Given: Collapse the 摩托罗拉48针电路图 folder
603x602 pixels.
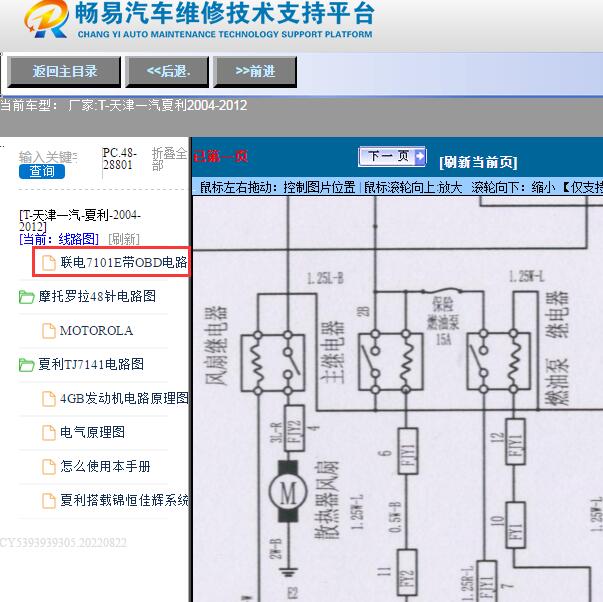Looking at the screenshot, I should pyautogui.click(x=97, y=296).
